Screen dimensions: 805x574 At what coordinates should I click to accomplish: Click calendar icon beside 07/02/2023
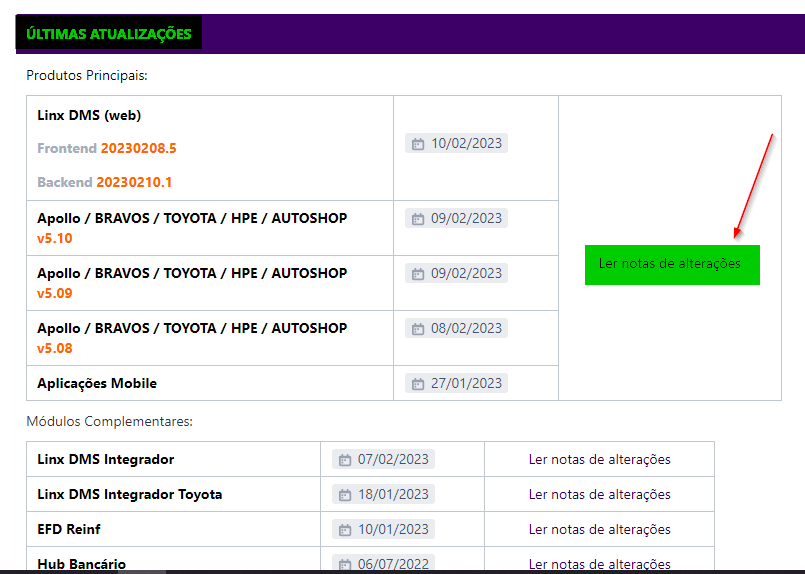click(345, 460)
